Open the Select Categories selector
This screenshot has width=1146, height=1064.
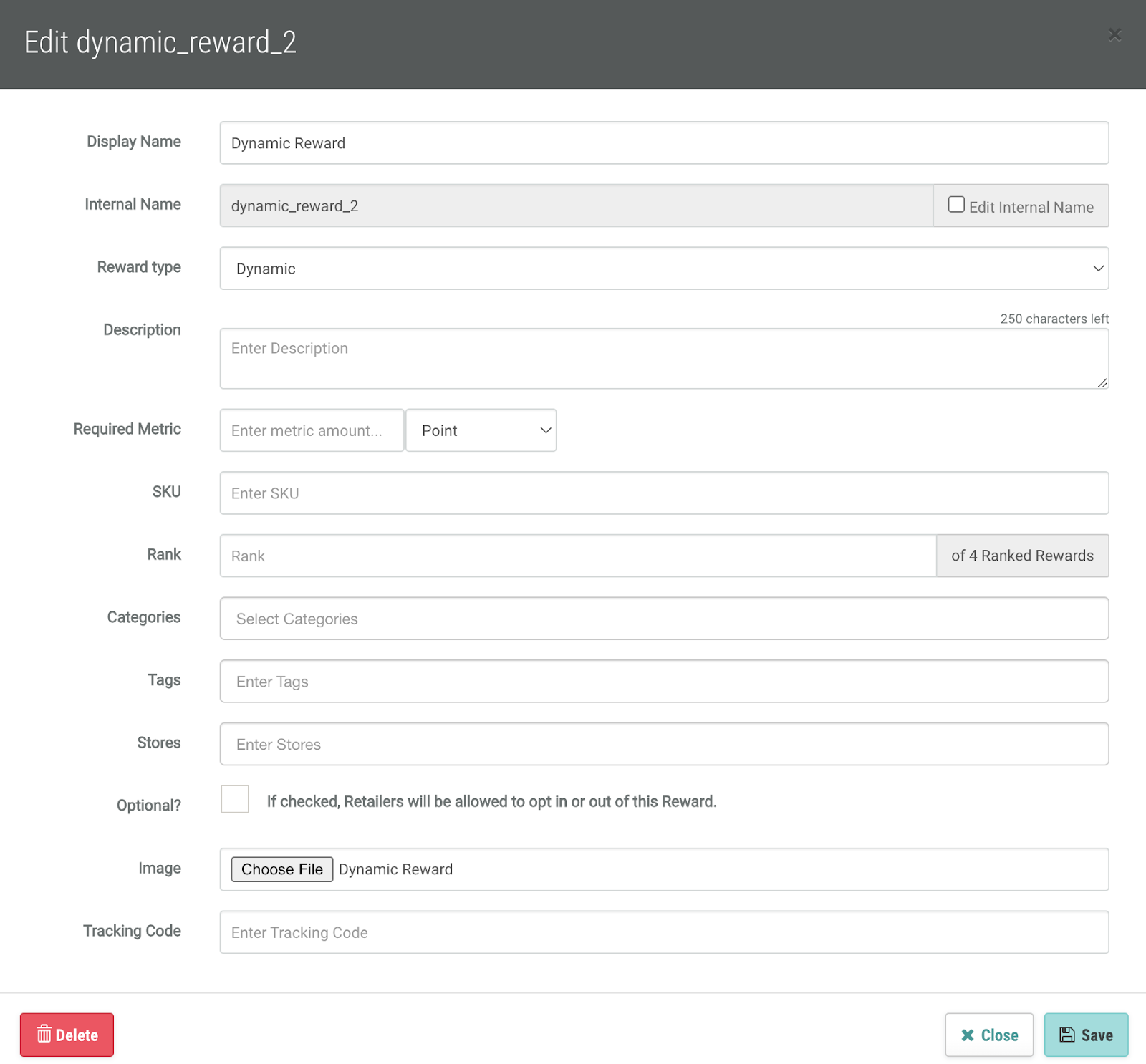point(664,619)
